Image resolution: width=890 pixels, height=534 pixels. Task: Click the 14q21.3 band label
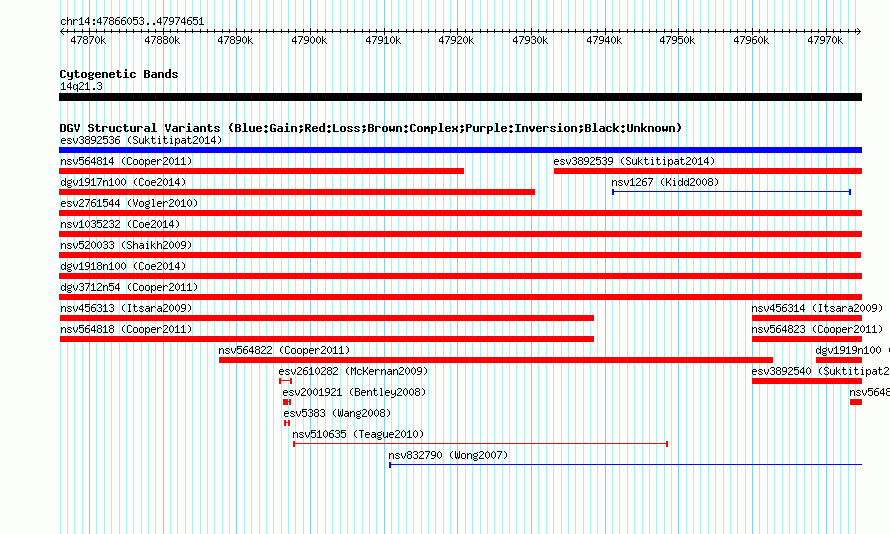(x=81, y=86)
